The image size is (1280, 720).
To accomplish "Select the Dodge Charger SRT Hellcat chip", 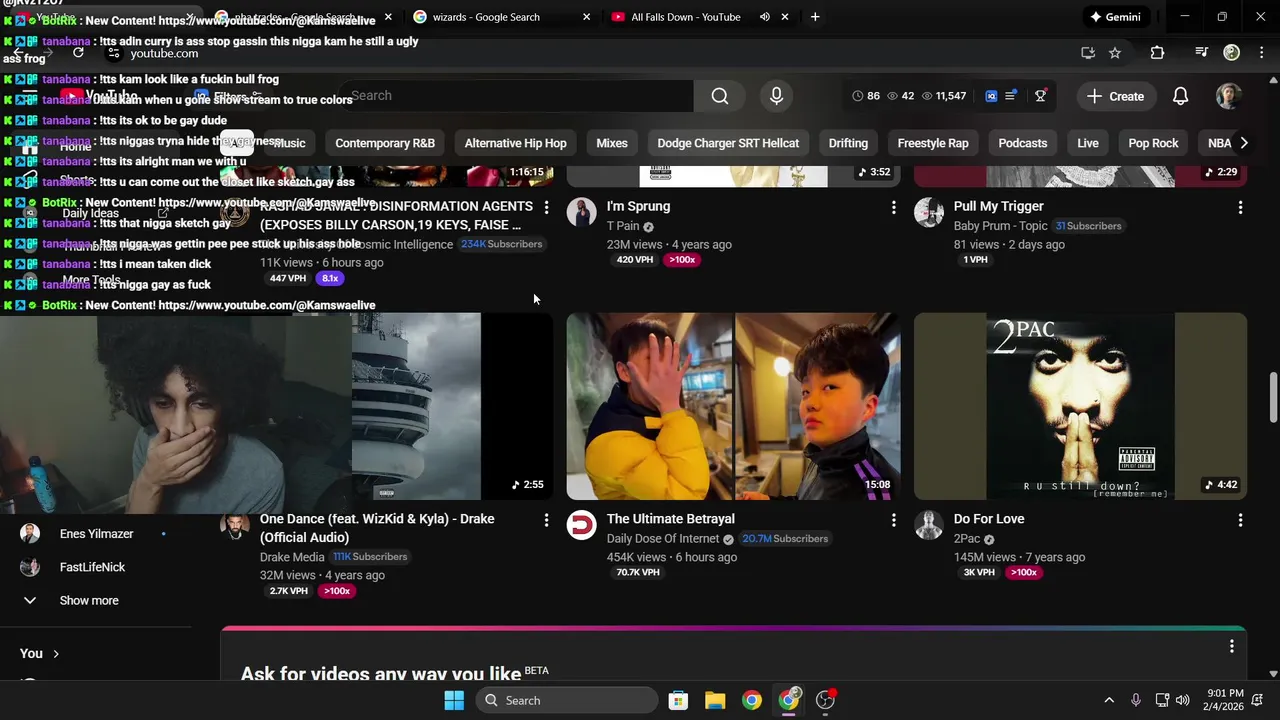I will [728, 143].
